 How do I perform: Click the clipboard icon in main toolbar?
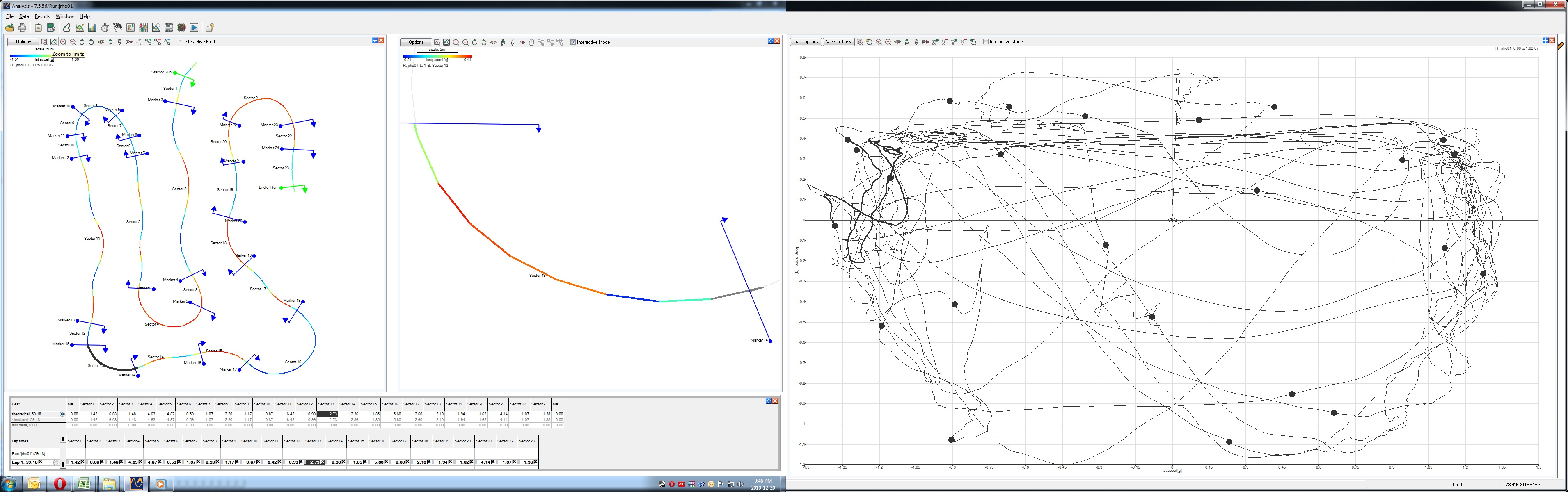(38, 28)
